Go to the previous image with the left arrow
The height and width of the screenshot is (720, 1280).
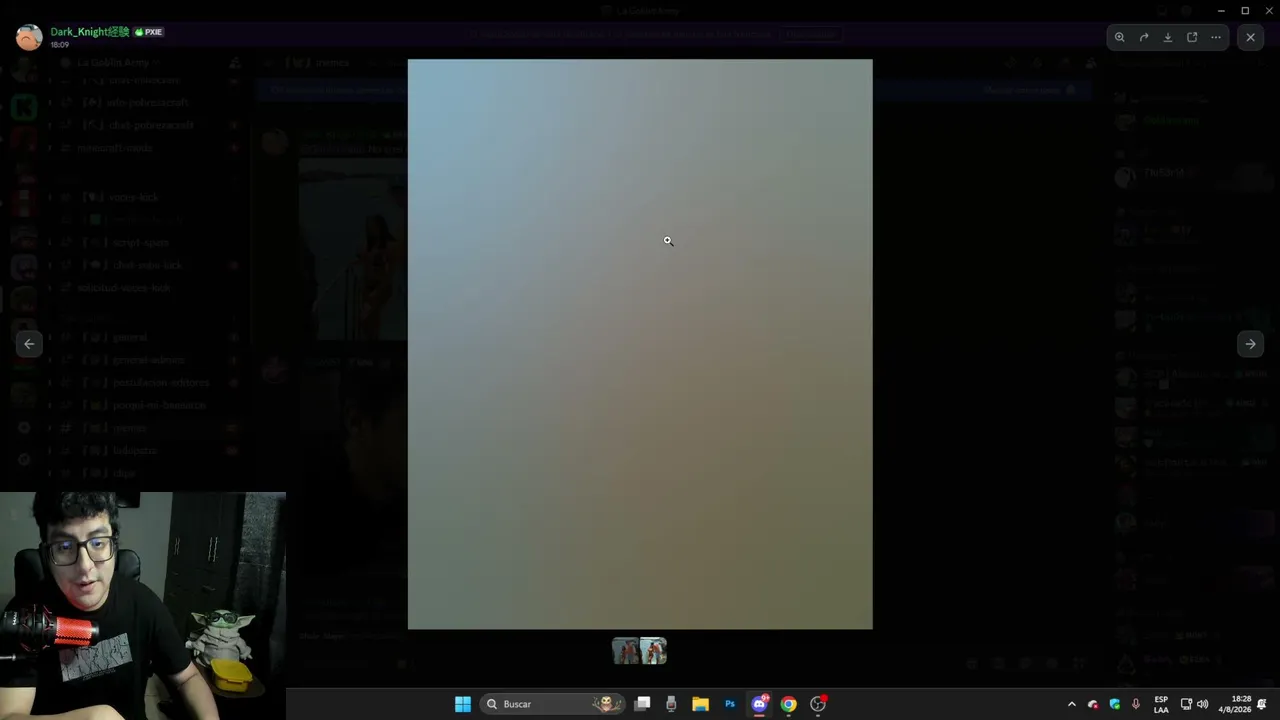[x=29, y=344]
